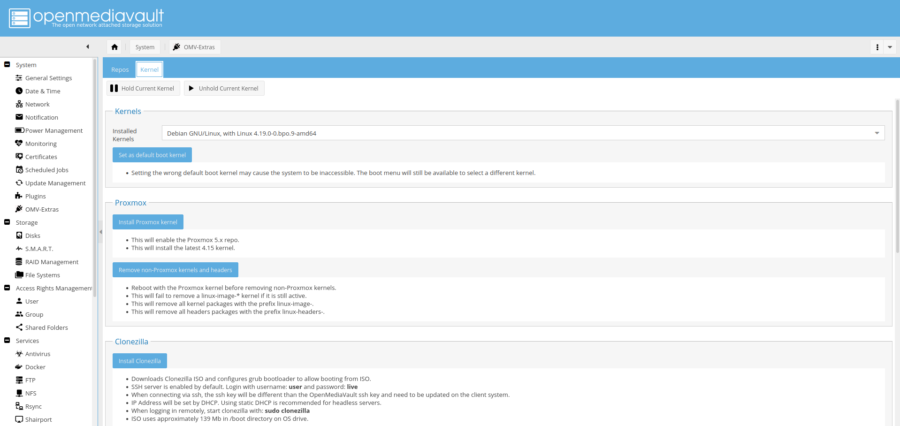Click the System breadcrumb item
Screen dimensions: 900x426
click(x=145, y=47)
